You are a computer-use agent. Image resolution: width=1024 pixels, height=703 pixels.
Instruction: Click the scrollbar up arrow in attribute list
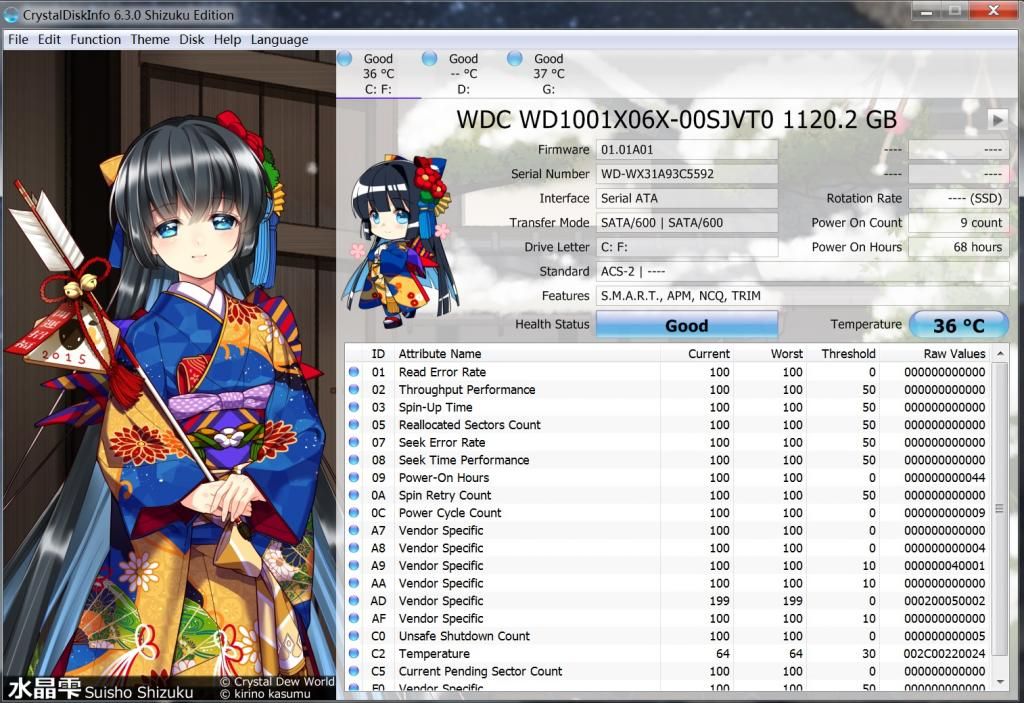tap(1000, 353)
